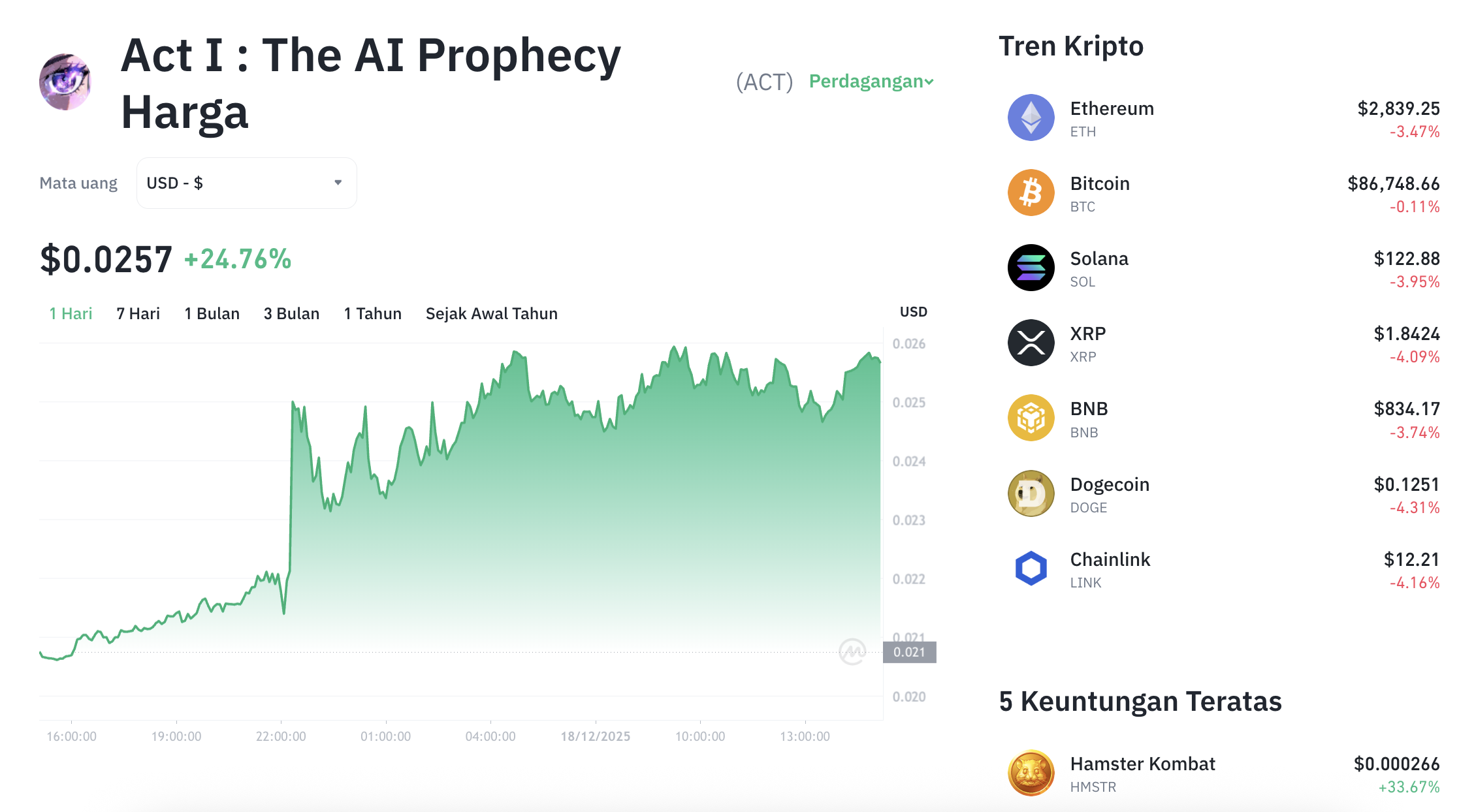This screenshot has width=1459, height=812.
Task: Select the 1 Tahun tab
Action: pyautogui.click(x=372, y=313)
